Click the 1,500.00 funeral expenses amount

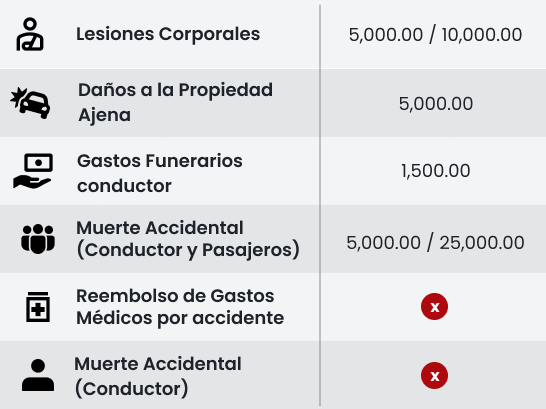tap(435, 171)
